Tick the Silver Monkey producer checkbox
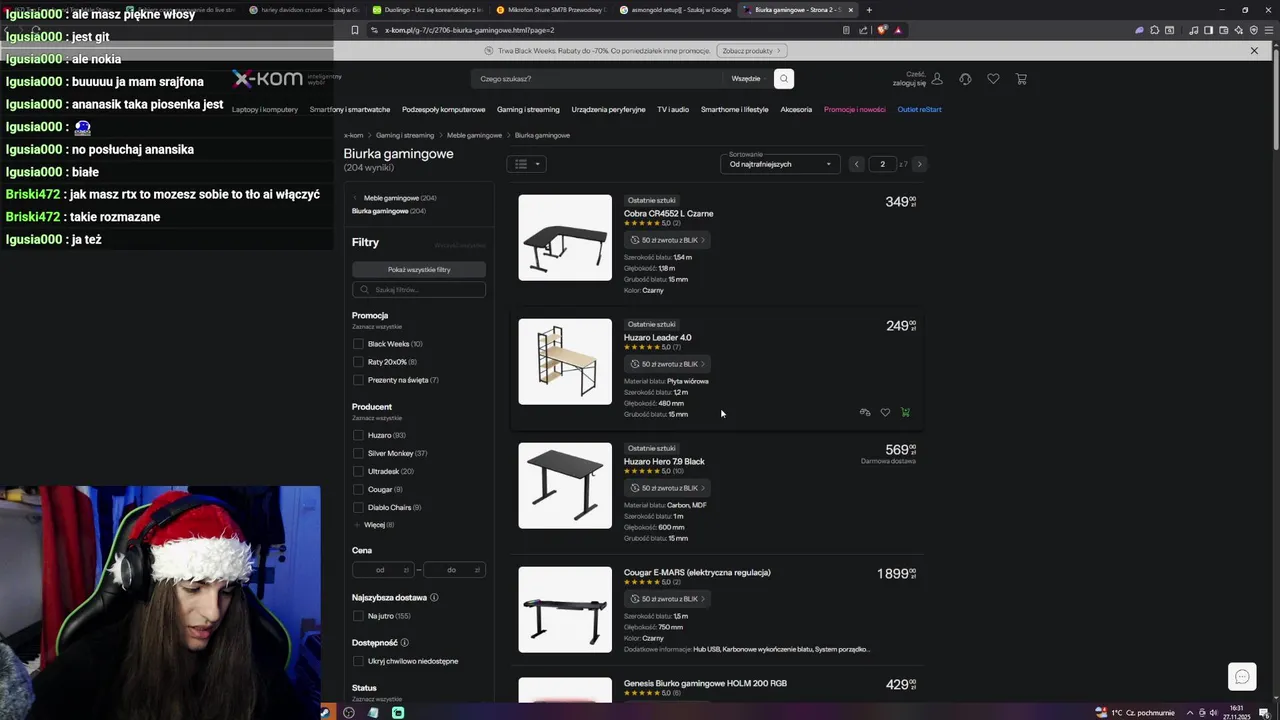 [x=358, y=453]
